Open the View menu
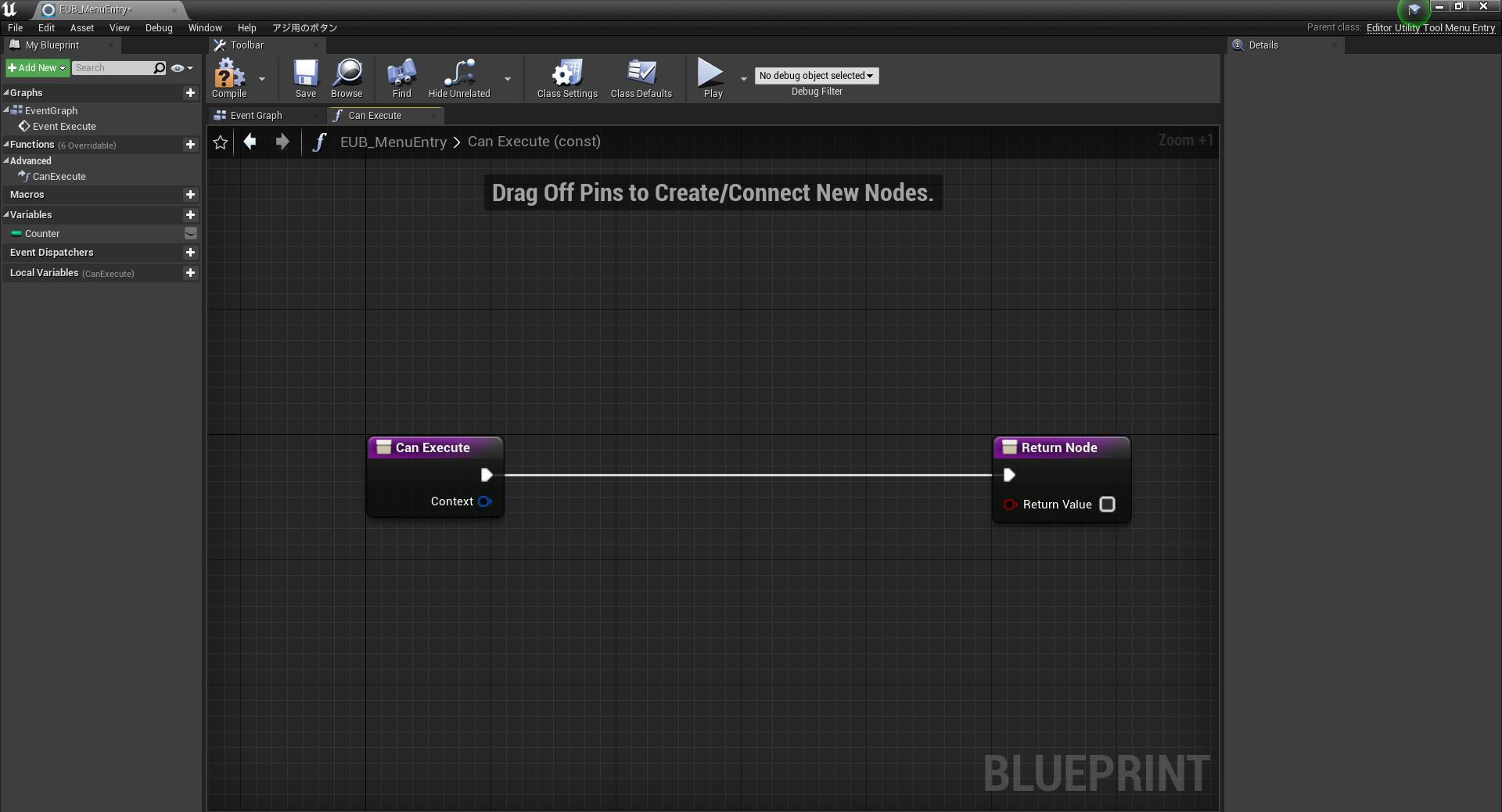 (x=120, y=28)
